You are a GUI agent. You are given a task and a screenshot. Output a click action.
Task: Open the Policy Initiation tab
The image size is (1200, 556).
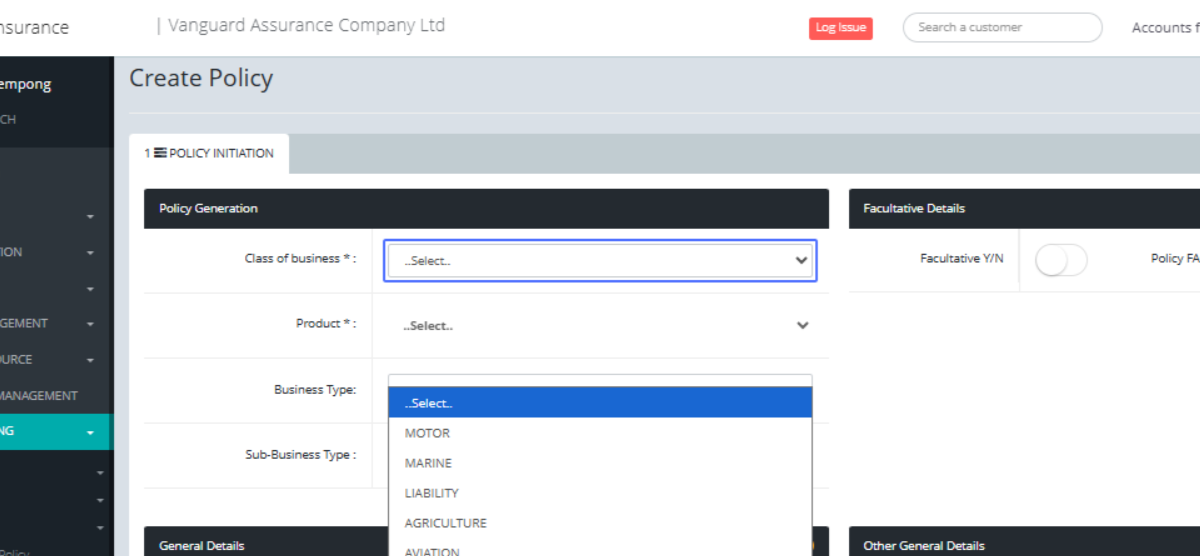tap(209, 154)
